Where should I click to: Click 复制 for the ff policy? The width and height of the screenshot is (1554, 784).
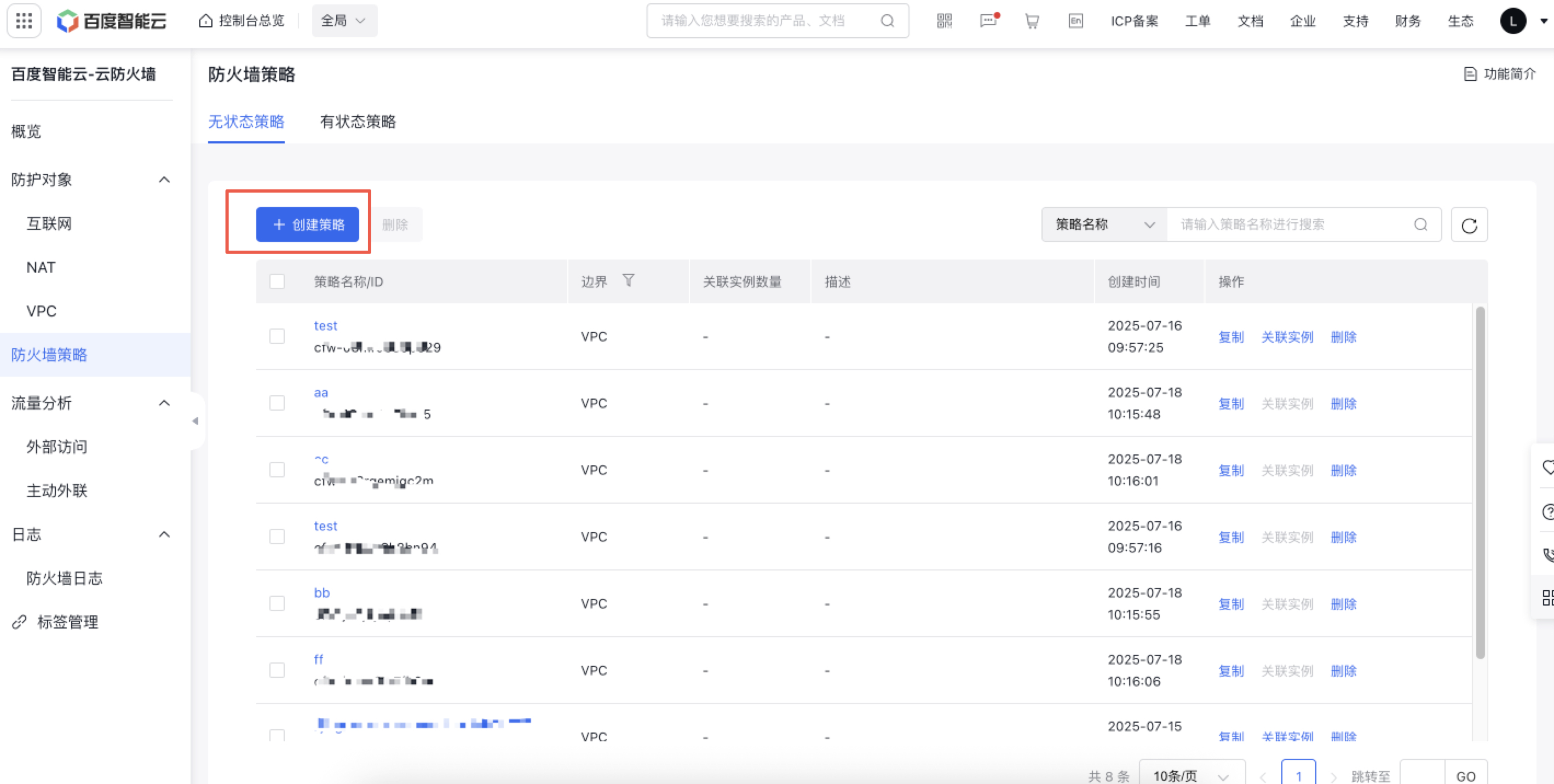pyautogui.click(x=1230, y=671)
